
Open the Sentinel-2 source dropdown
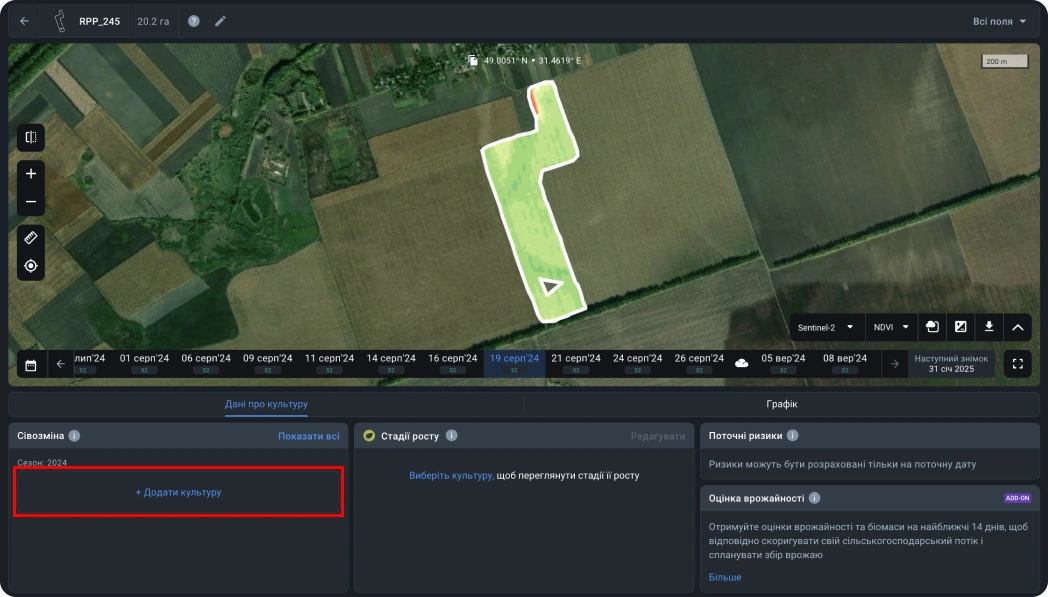click(825, 327)
